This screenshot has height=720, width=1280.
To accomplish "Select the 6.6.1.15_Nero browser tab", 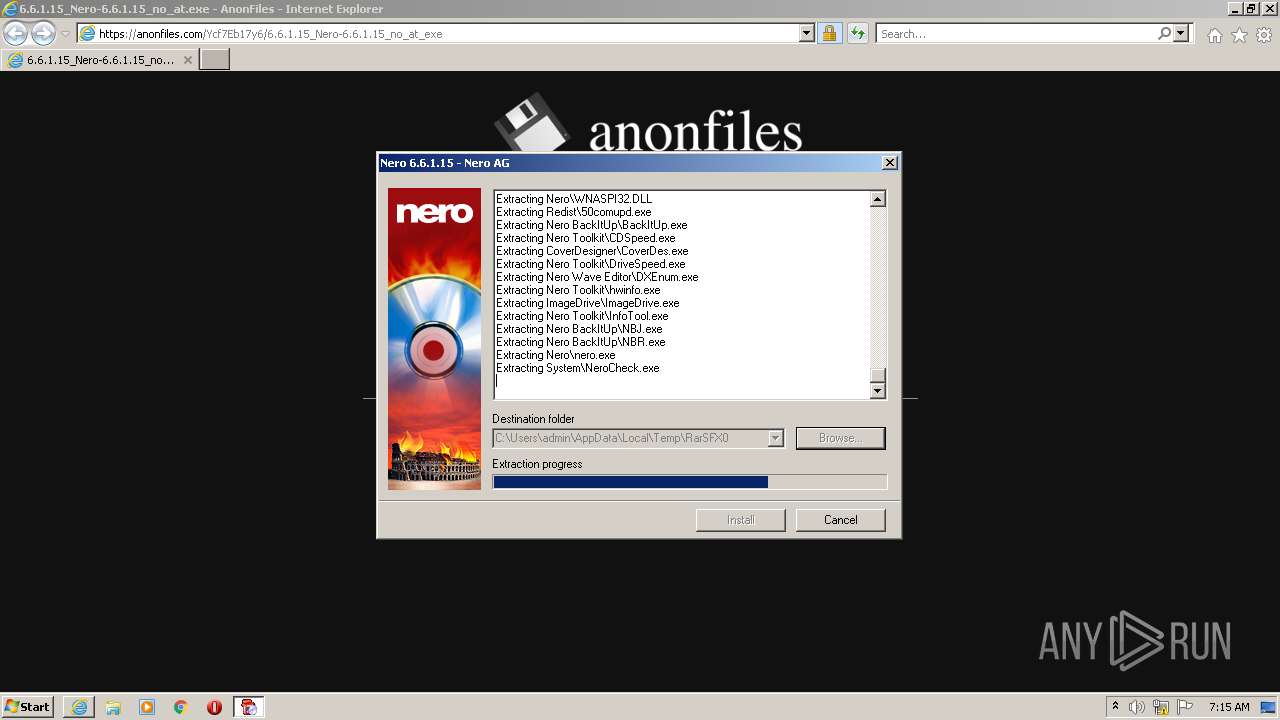I will tap(100, 60).
